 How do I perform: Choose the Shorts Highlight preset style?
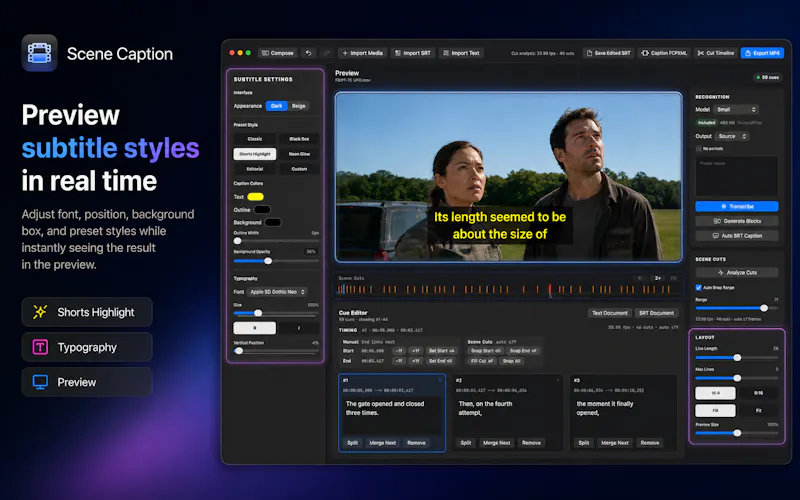point(255,154)
